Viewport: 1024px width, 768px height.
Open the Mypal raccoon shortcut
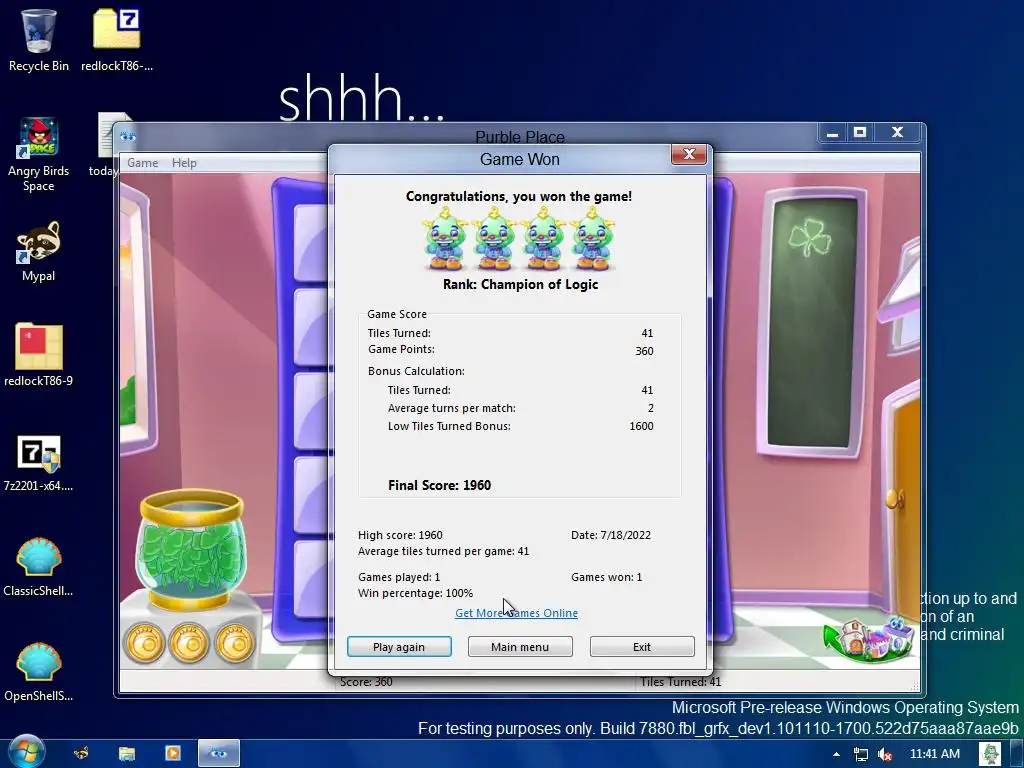(39, 251)
